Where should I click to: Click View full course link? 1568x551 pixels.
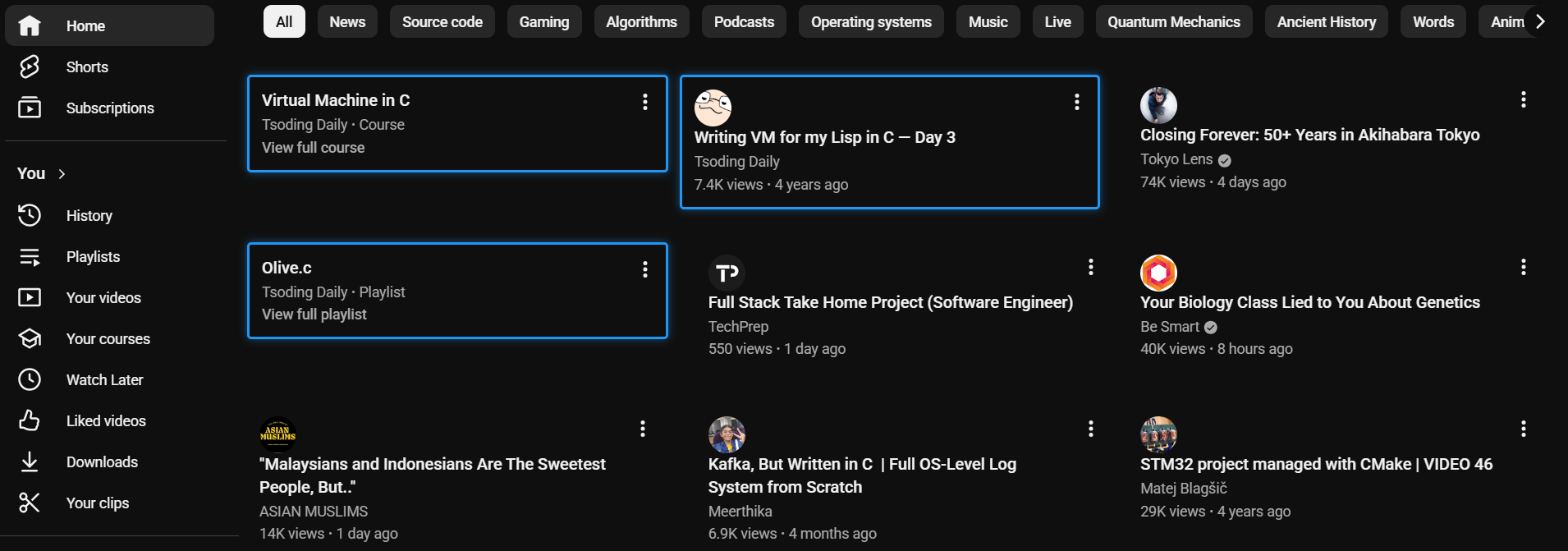(313, 148)
